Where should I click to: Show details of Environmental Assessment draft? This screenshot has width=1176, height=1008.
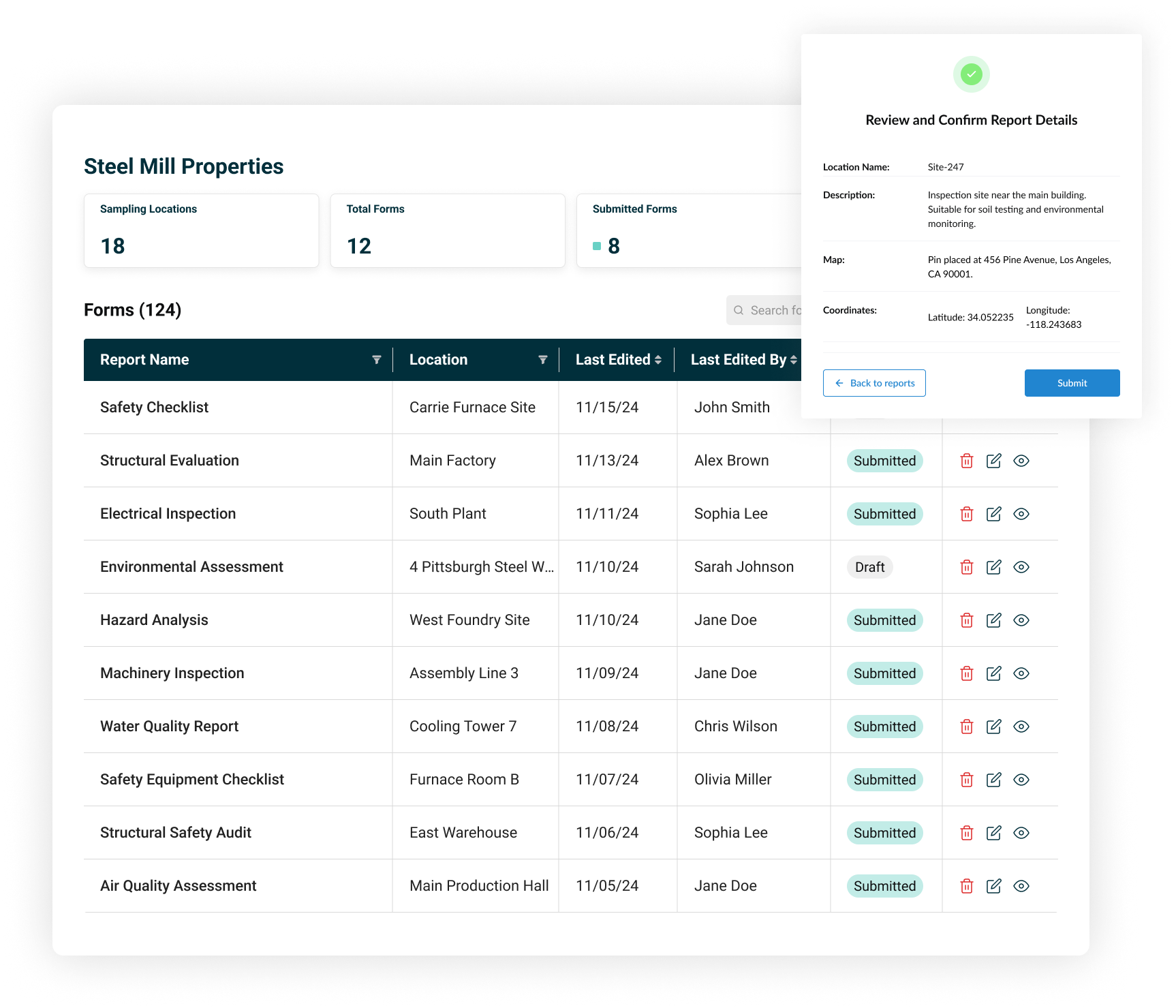[x=1021, y=567]
